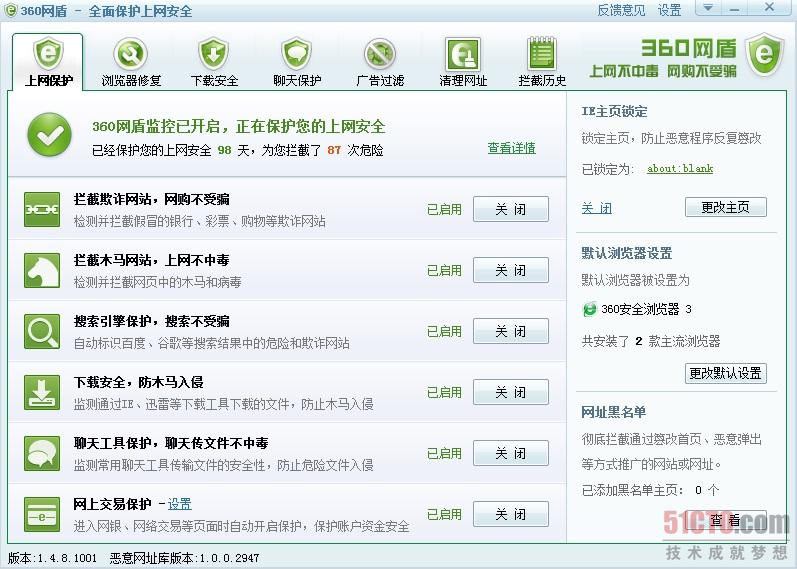
Task: Click the 搜索引擎保护 magnifier icon
Action: (x=42, y=331)
